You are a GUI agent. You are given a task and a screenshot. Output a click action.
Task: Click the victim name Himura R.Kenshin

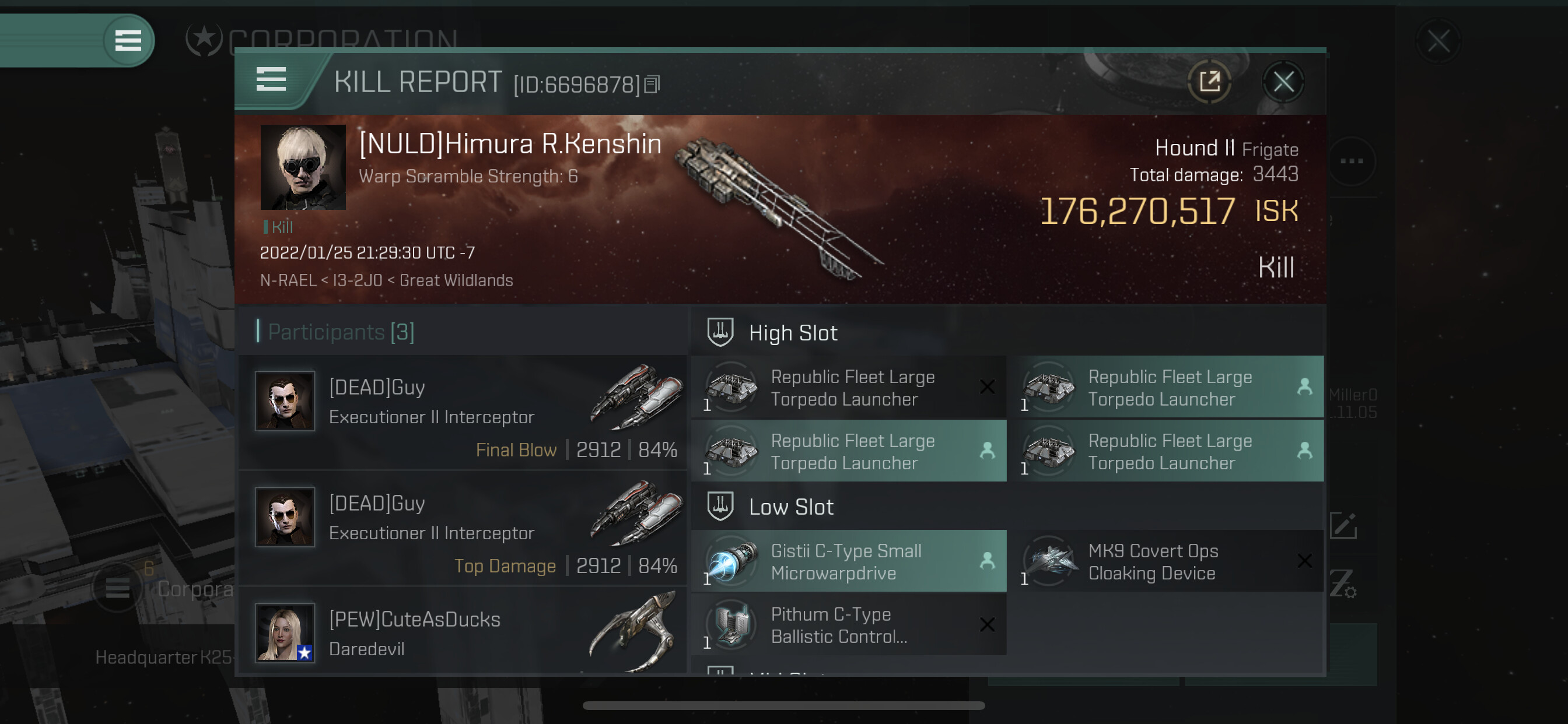pyautogui.click(x=510, y=143)
